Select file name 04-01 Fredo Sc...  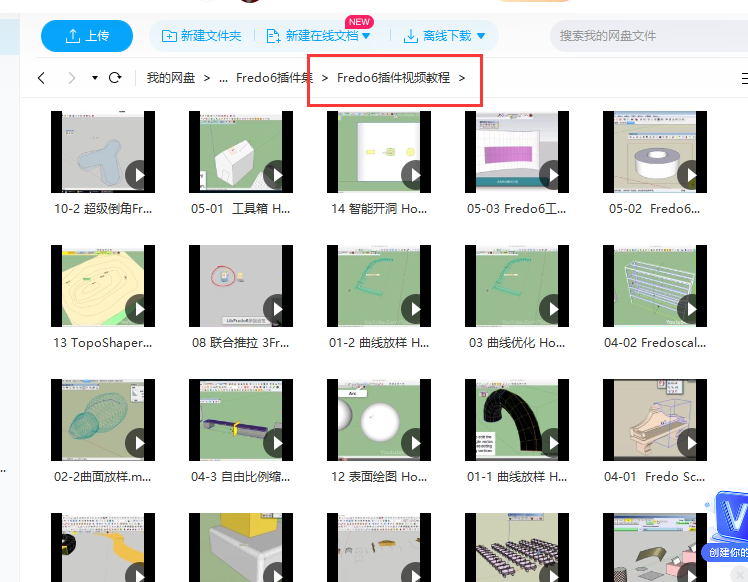(654, 477)
